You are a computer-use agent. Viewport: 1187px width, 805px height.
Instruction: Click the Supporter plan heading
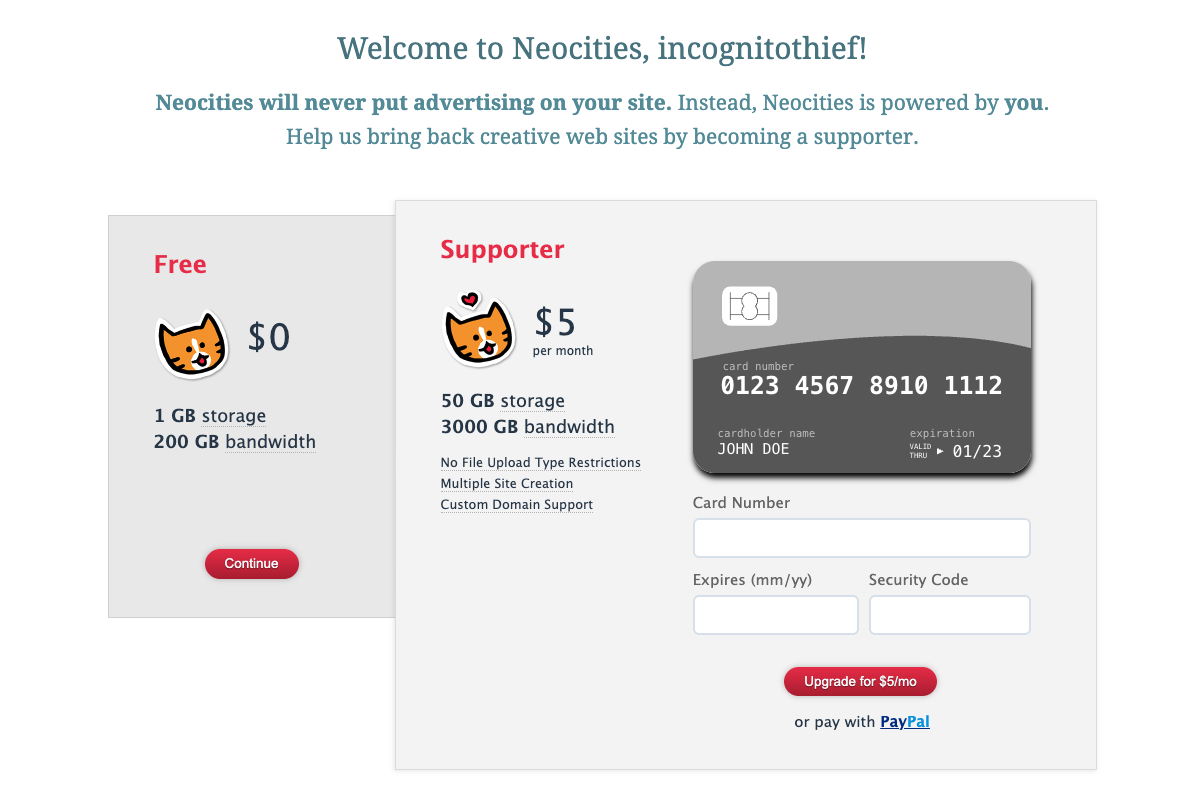click(503, 249)
